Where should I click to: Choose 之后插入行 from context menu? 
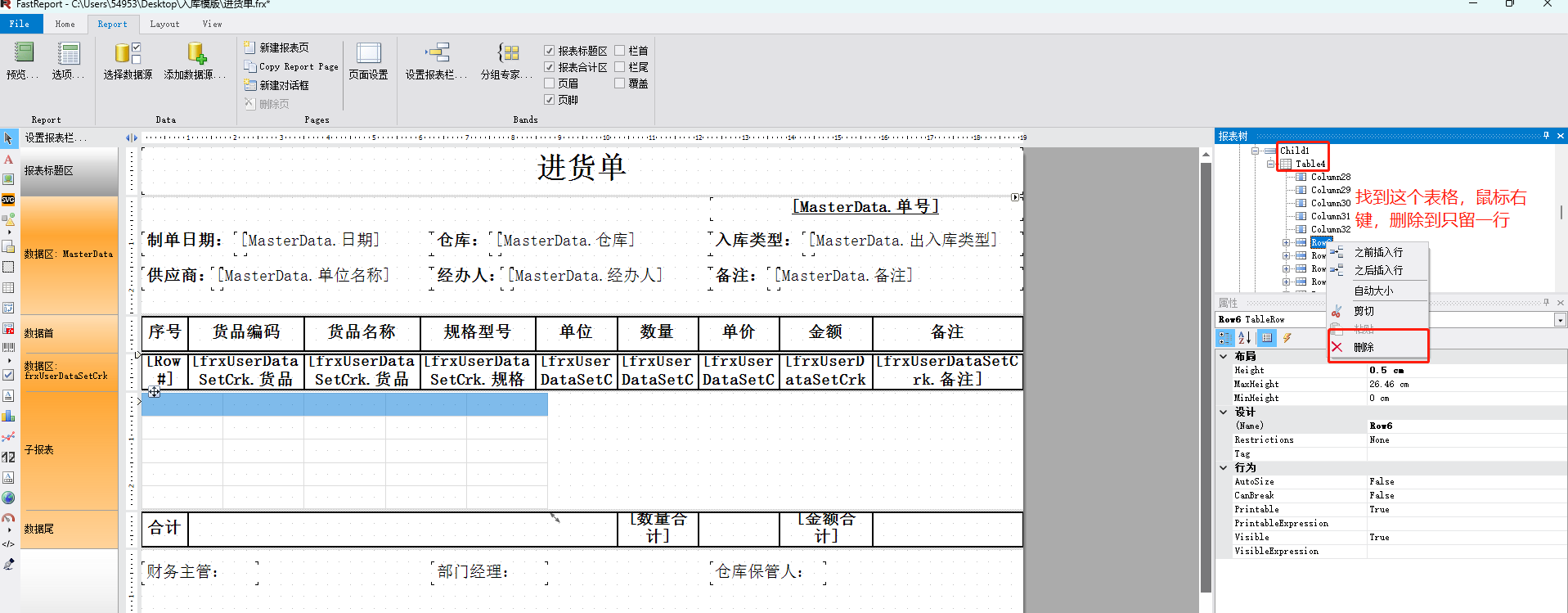pos(1377,270)
